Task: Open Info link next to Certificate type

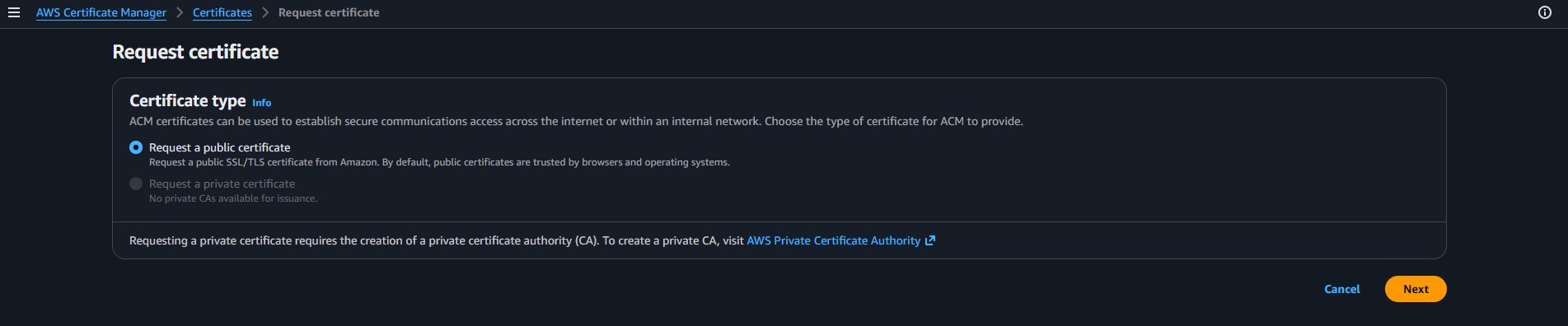Action: coord(262,103)
